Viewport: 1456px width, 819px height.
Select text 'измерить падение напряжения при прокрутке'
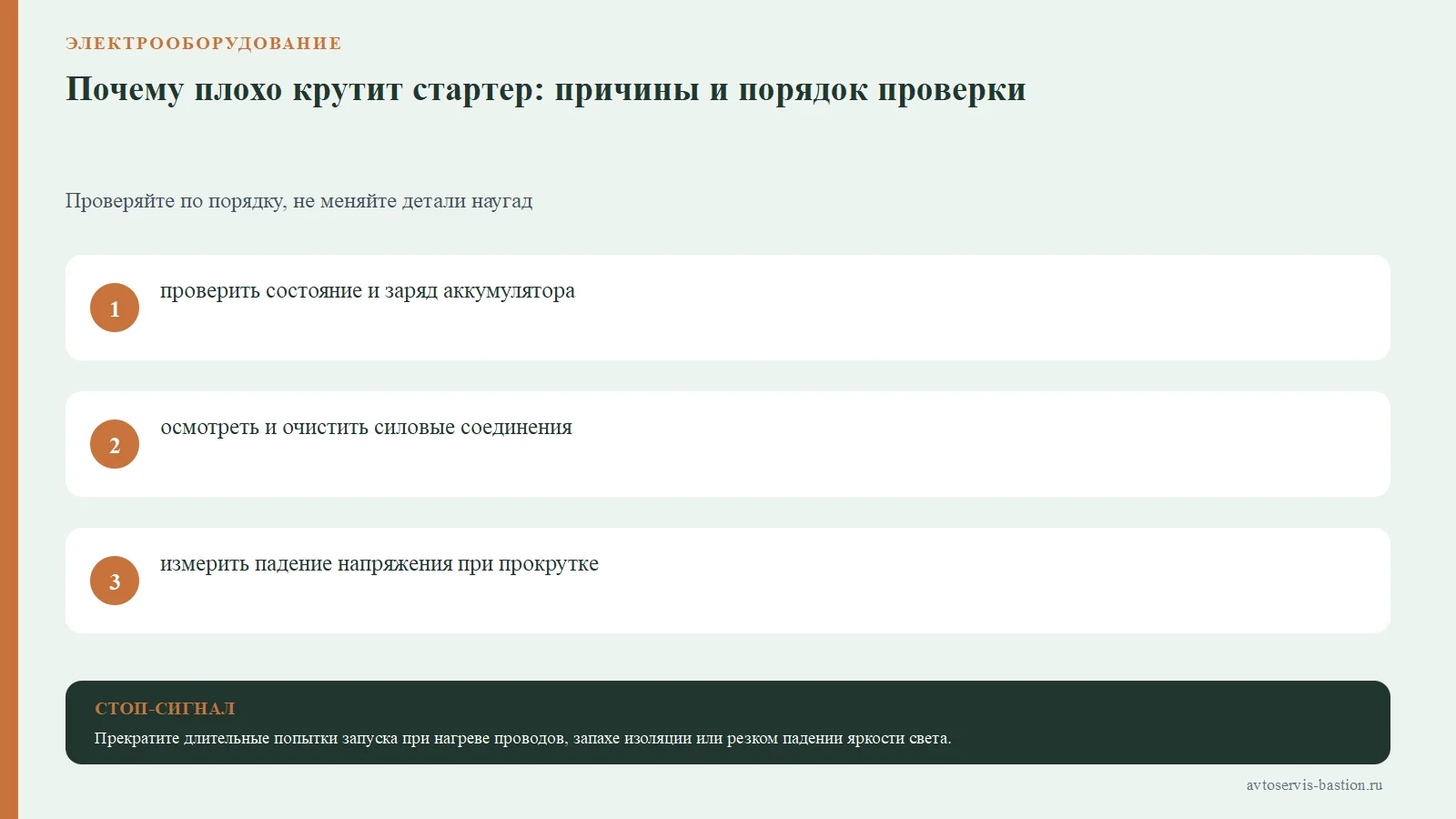[379, 564]
